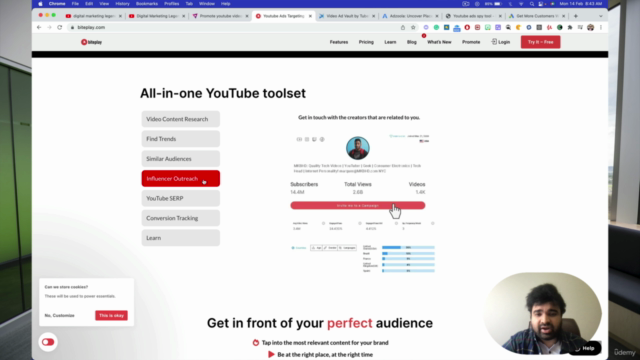Toggle the red switch at bottom left

[x=48, y=342]
